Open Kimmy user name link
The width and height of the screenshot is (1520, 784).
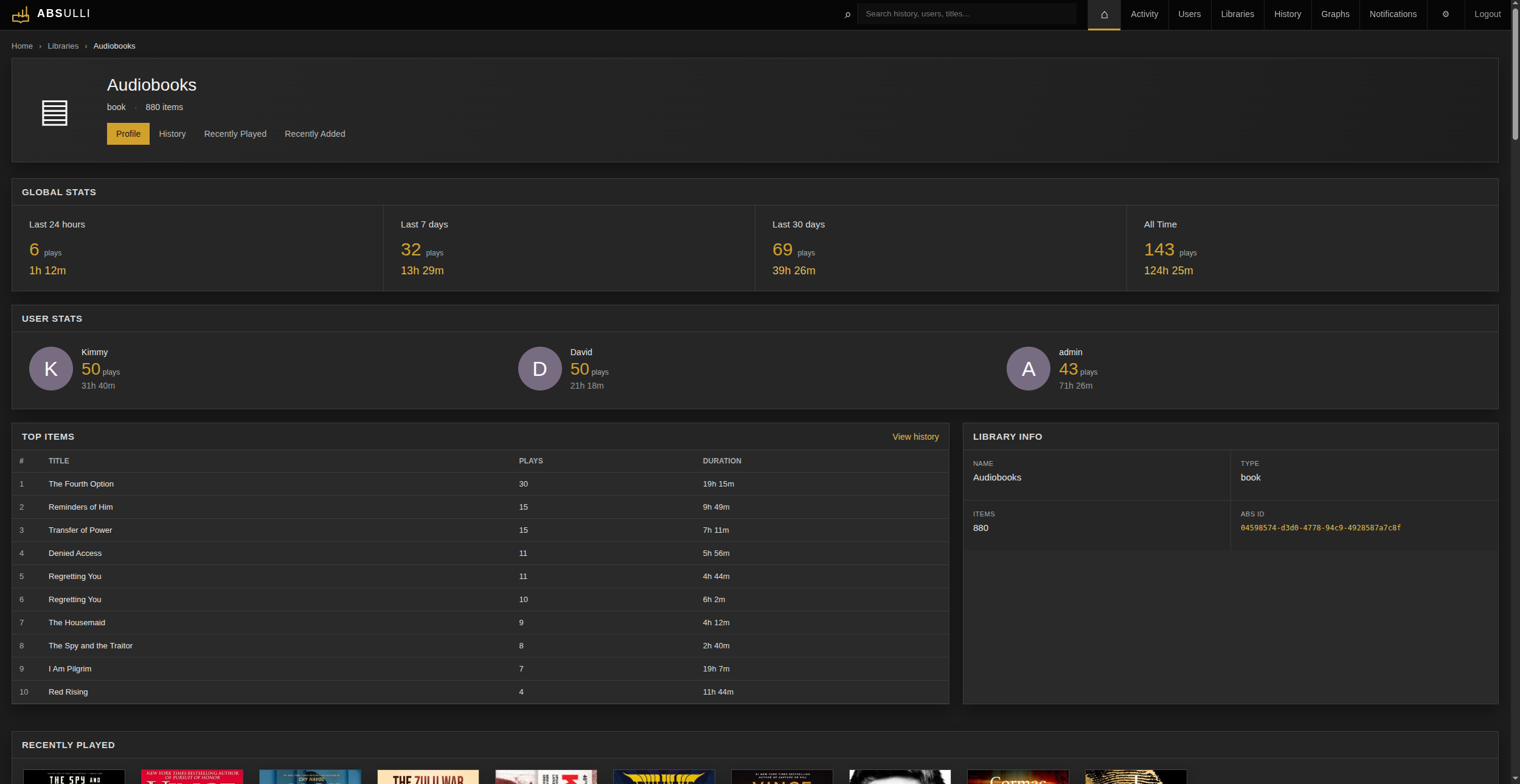pos(94,352)
